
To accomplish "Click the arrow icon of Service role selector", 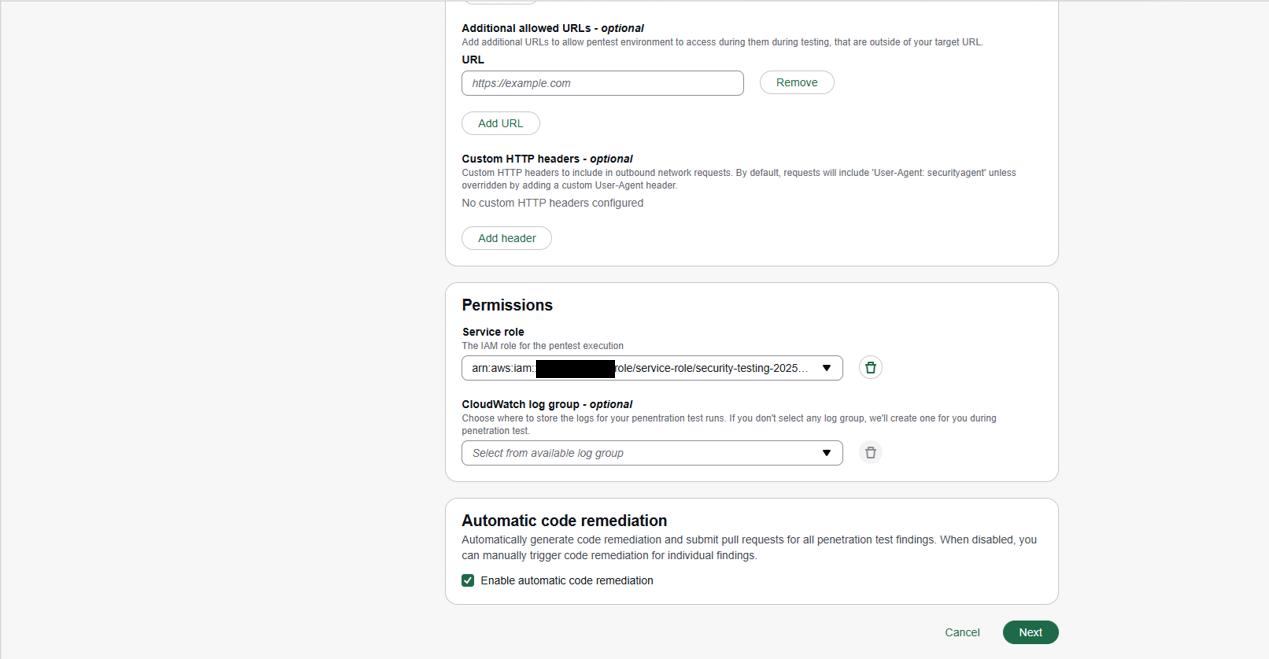I will tap(826, 368).
